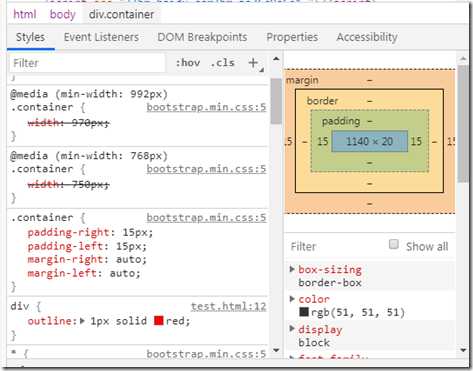The image size is (473, 371).
Task: Expand the box-sizing computed property
Action: click(x=292, y=269)
